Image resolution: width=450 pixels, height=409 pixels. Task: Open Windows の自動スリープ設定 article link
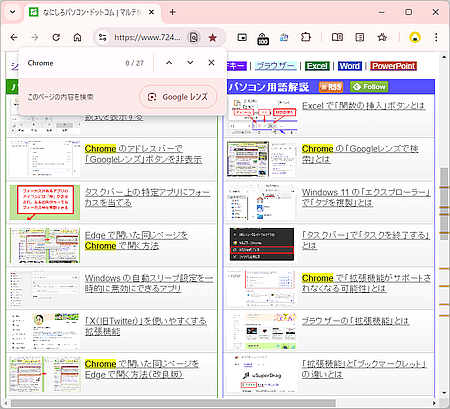click(149, 283)
